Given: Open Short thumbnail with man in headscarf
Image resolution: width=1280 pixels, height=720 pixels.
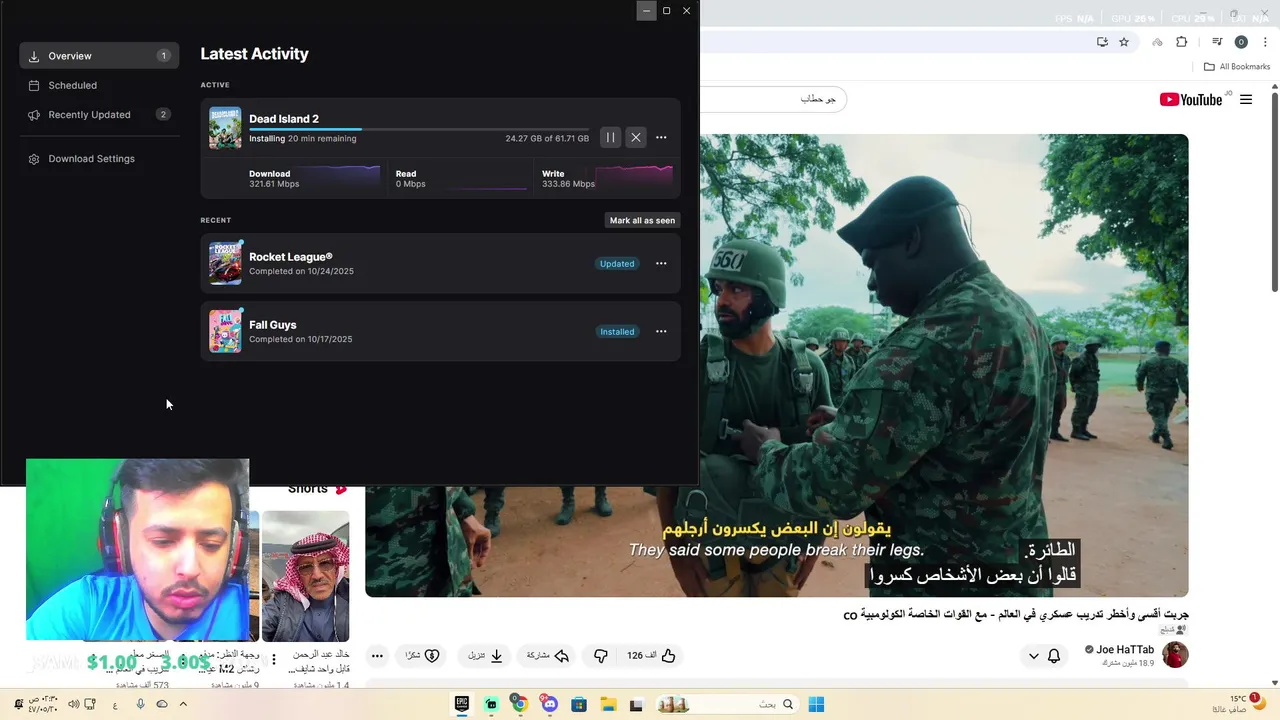Looking at the screenshot, I should [x=305, y=576].
